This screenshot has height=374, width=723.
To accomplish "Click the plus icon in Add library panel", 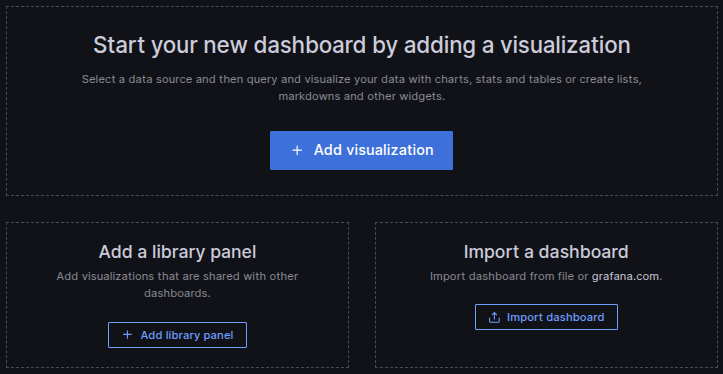I will (x=127, y=335).
